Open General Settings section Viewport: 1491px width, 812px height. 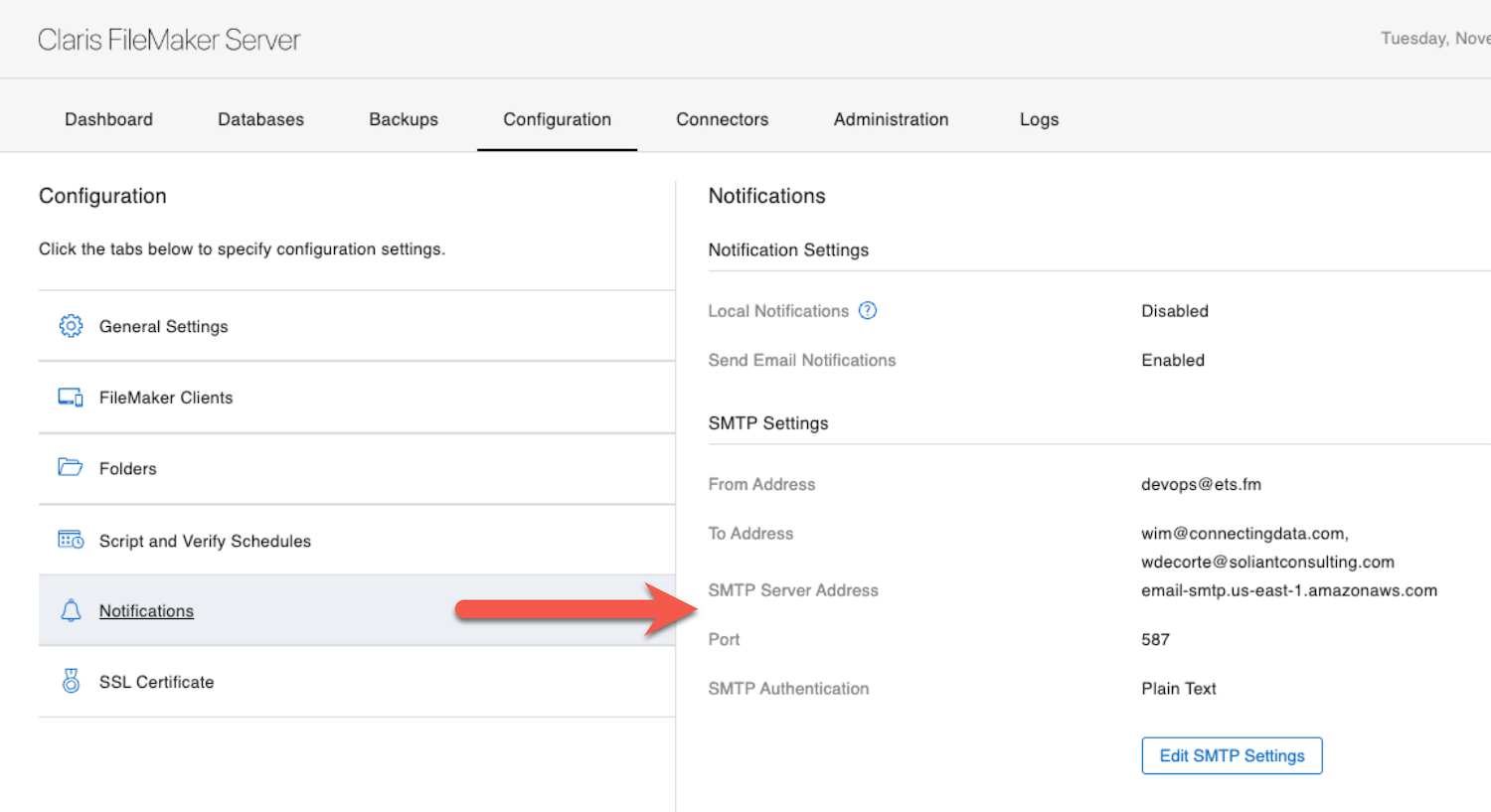tap(357, 326)
